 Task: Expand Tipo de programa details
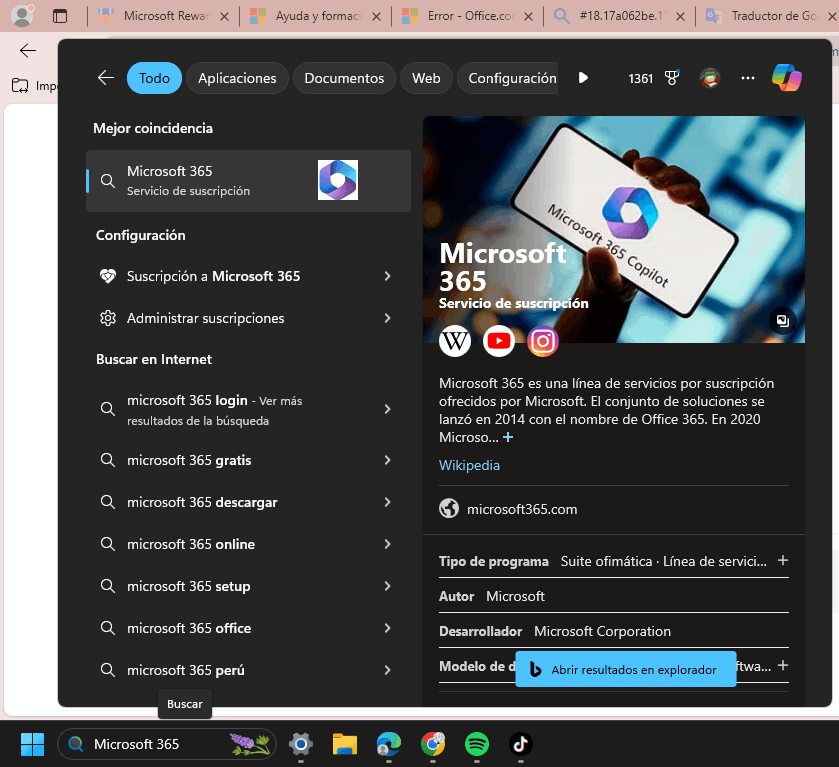pyautogui.click(x=782, y=560)
